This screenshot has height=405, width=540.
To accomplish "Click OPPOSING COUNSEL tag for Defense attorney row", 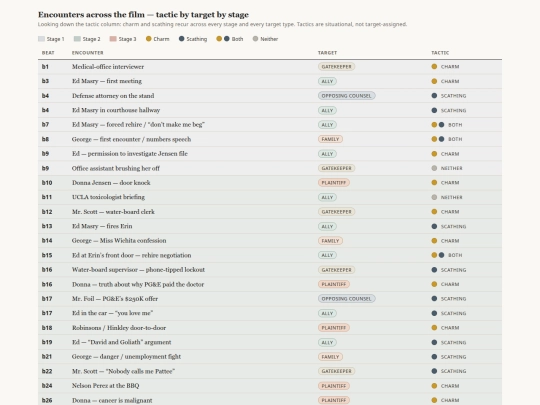I will tap(346, 96).
